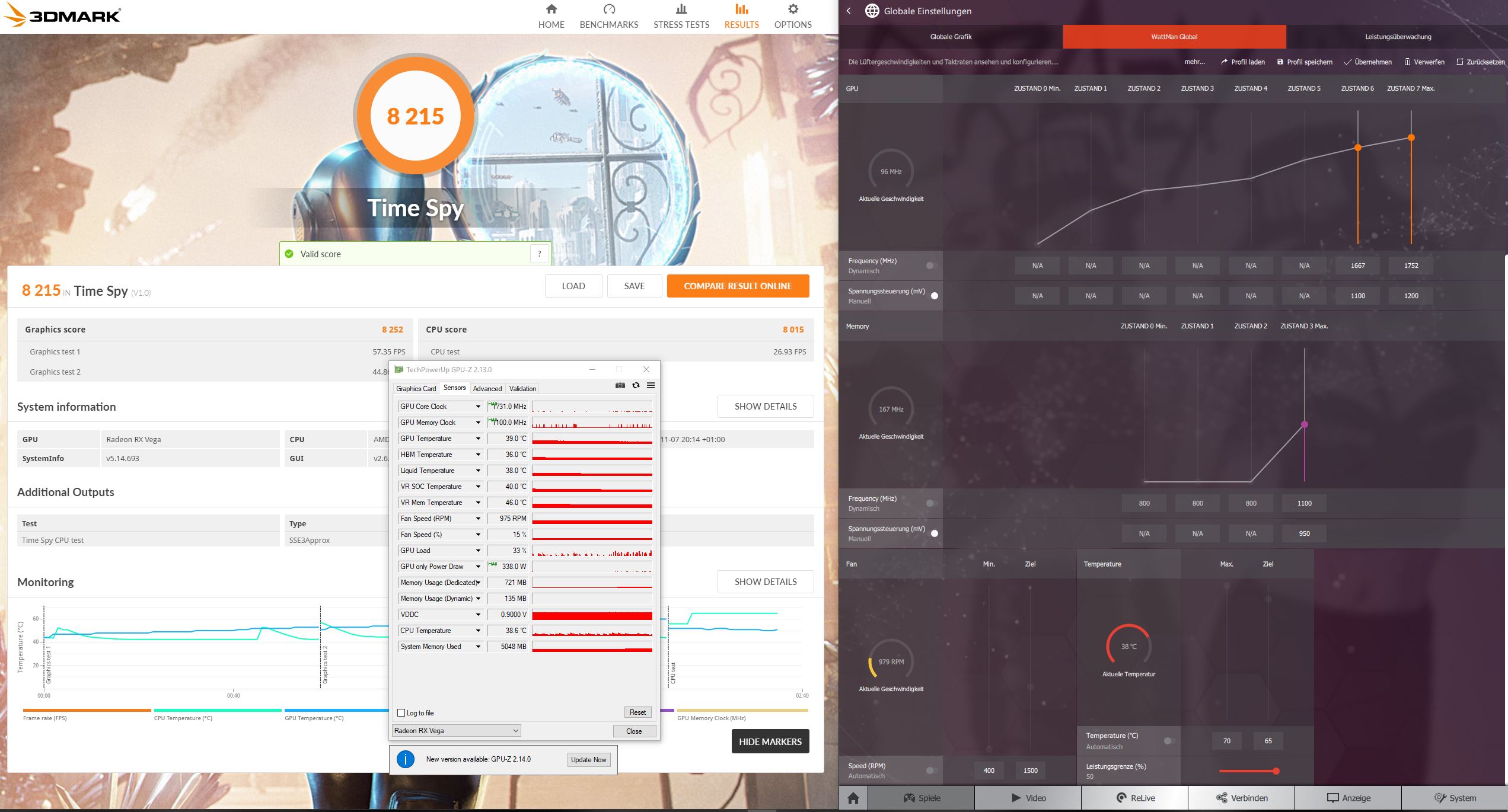This screenshot has width=1508, height=812.
Task: Click the Leistungsgrenze power limit slider
Action: click(x=1275, y=771)
